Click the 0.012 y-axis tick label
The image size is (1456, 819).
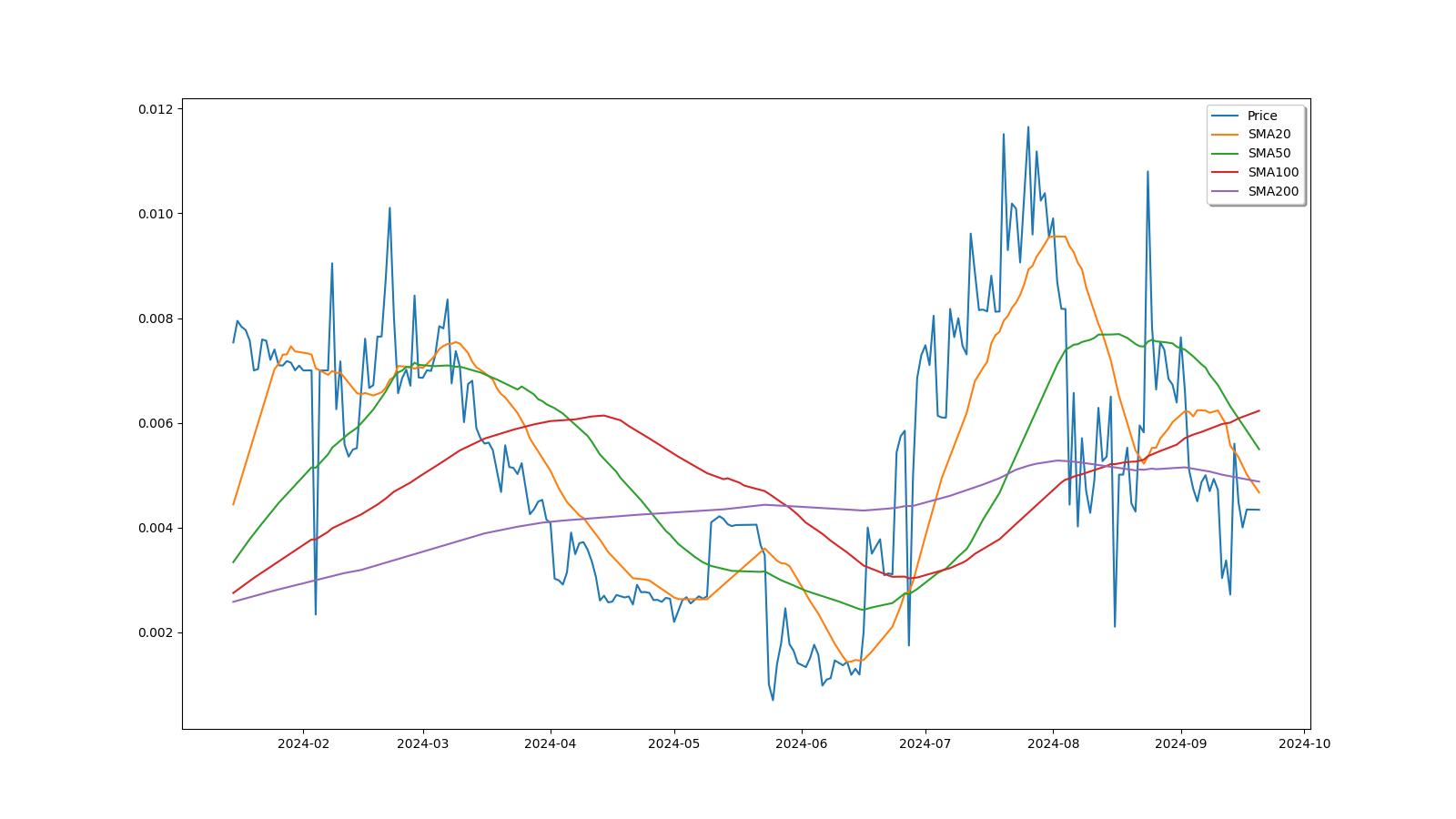156,109
